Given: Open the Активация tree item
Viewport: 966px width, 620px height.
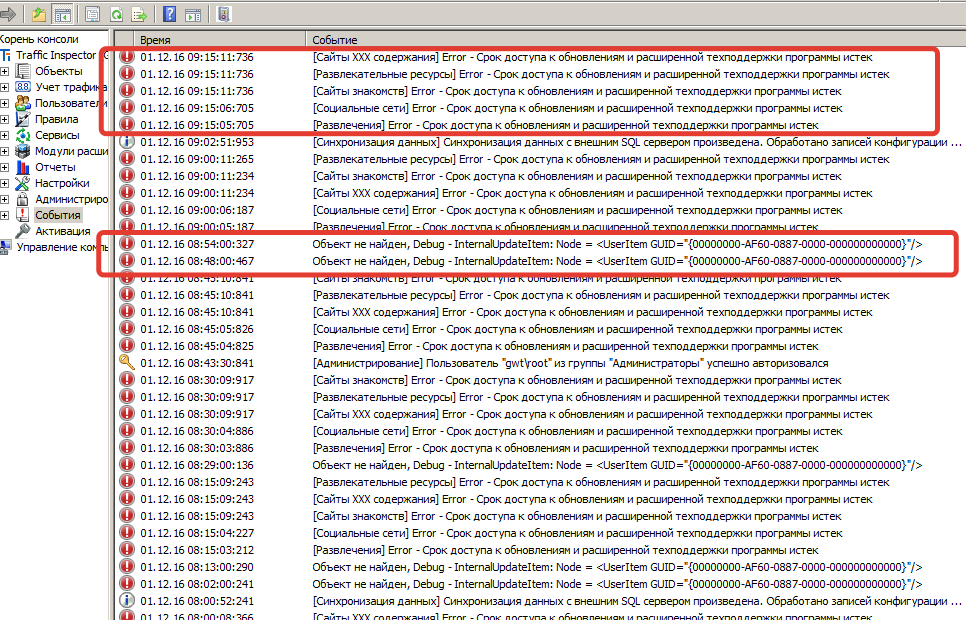Looking at the screenshot, I should coord(63,232).
